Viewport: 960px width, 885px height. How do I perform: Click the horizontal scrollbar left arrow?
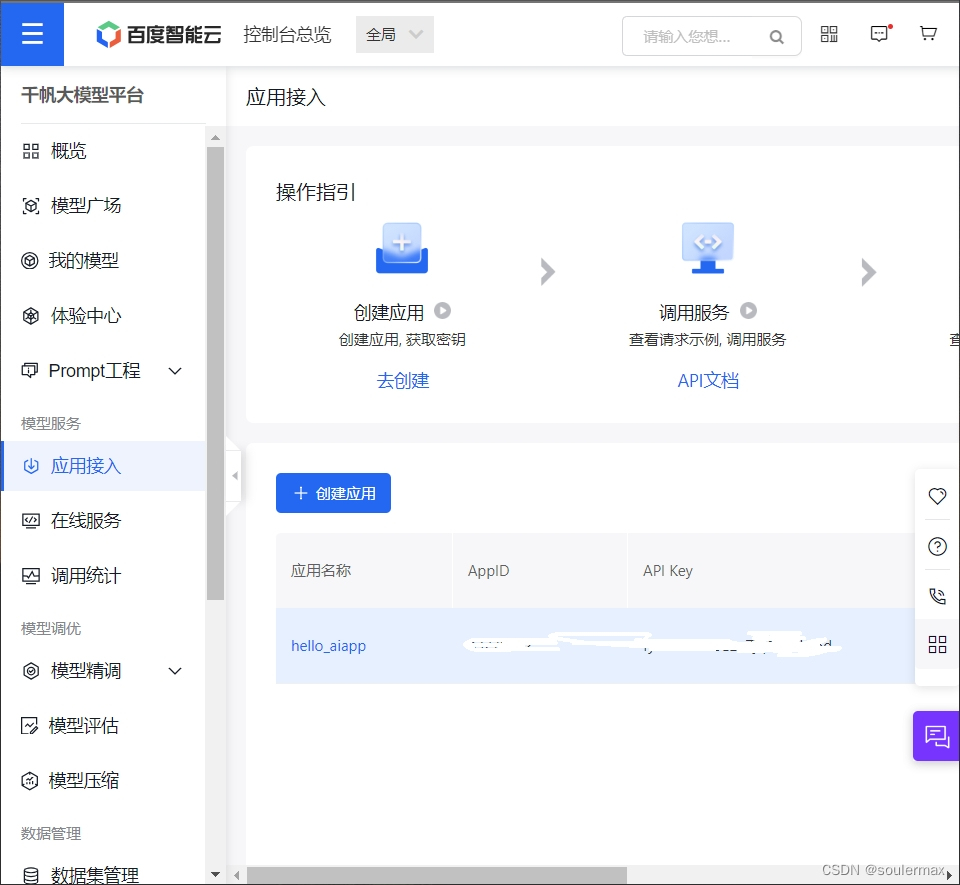(x=237, y=875)
